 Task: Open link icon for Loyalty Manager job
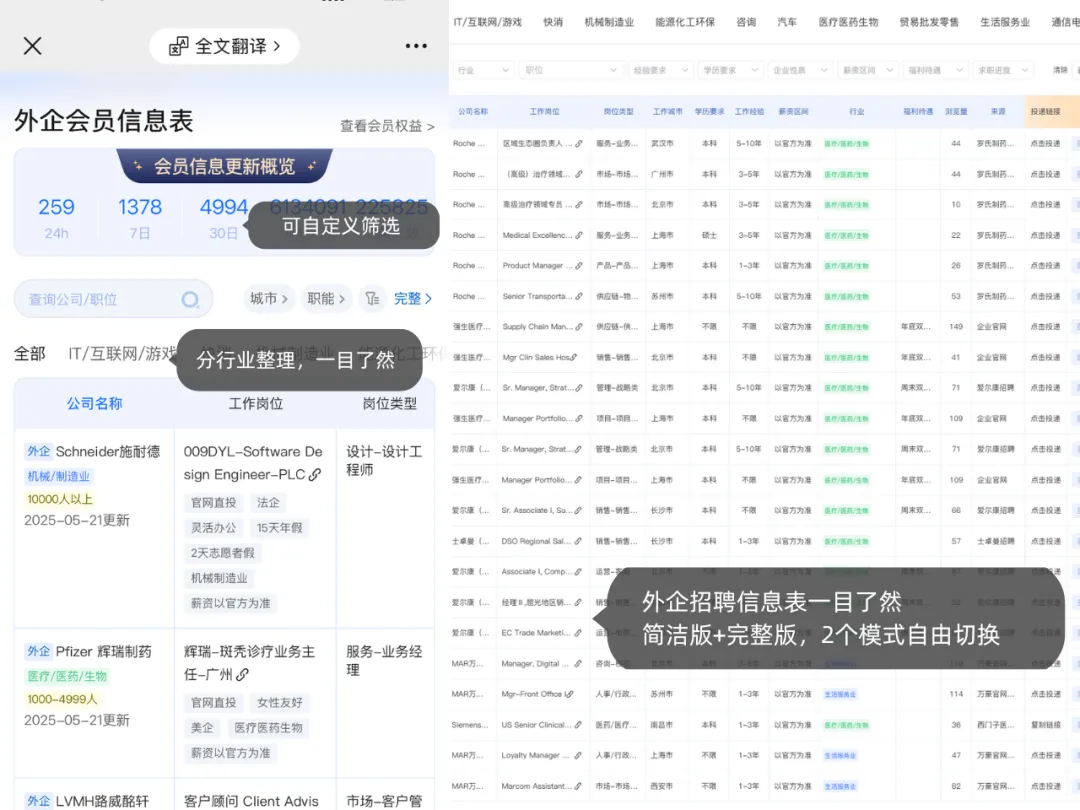(x=578, y=756)
